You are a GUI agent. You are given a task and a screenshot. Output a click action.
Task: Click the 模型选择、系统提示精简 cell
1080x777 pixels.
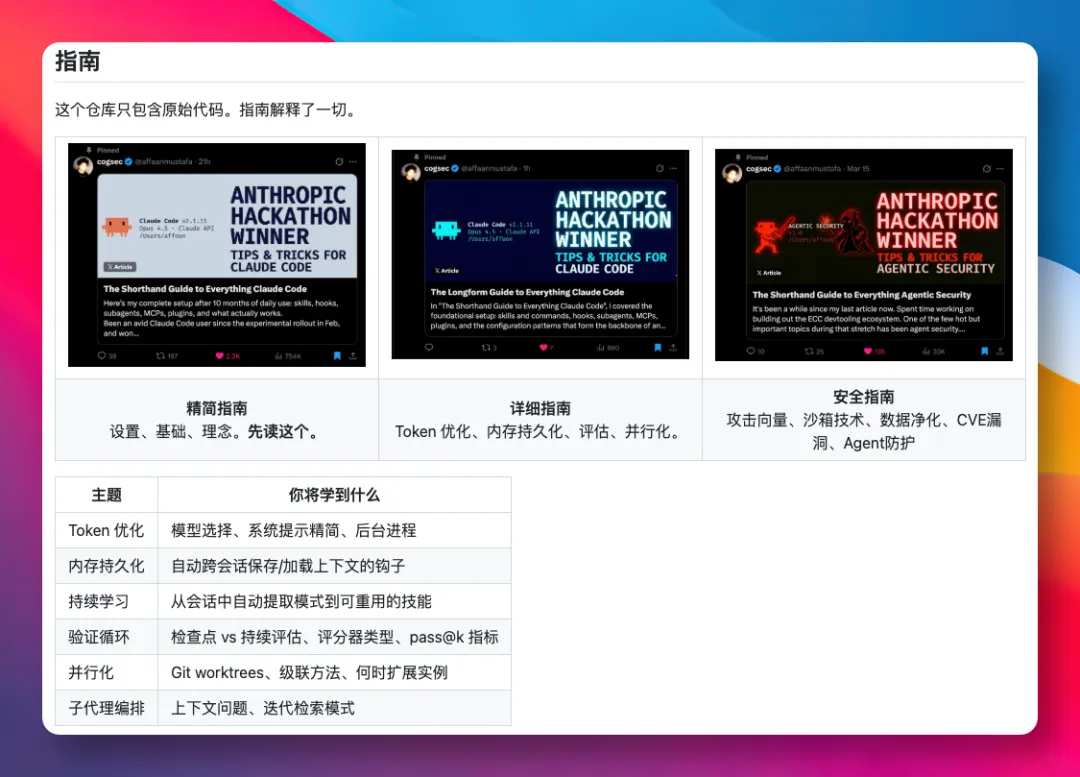(x=335, y=530)
